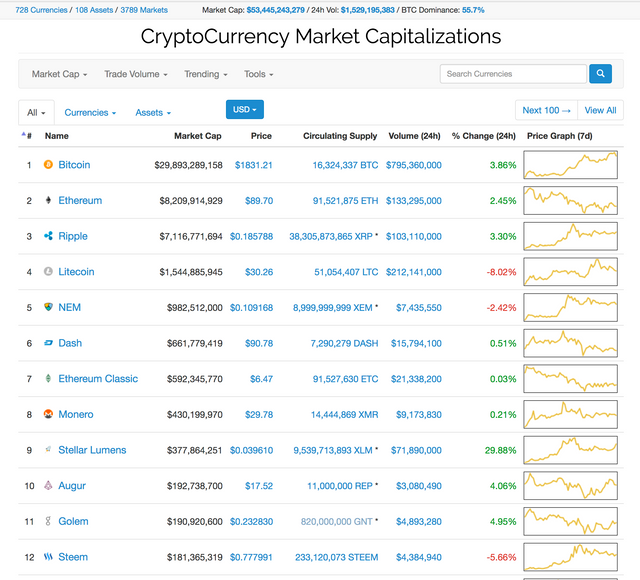Click the NEM logo icon

click(48, 307)
